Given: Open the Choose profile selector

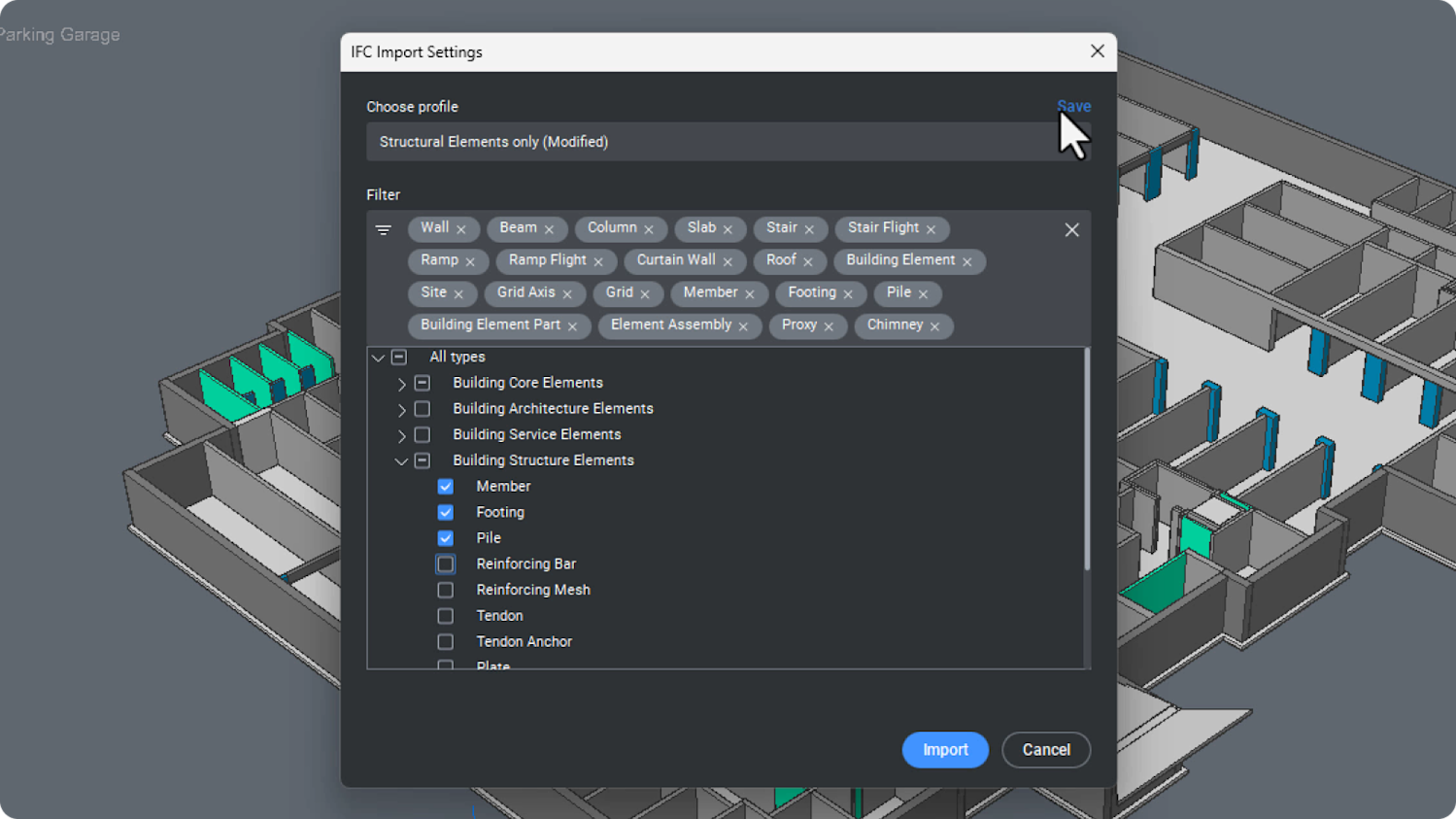Looking at the screenshot, I should pos(728,142).
